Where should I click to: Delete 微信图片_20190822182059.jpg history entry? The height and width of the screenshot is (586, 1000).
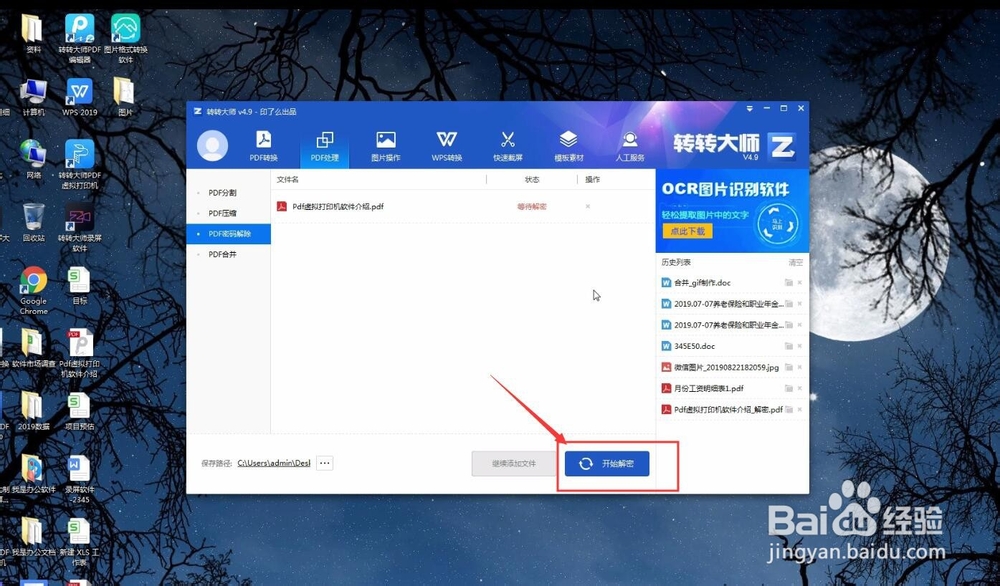coord(800,367)
